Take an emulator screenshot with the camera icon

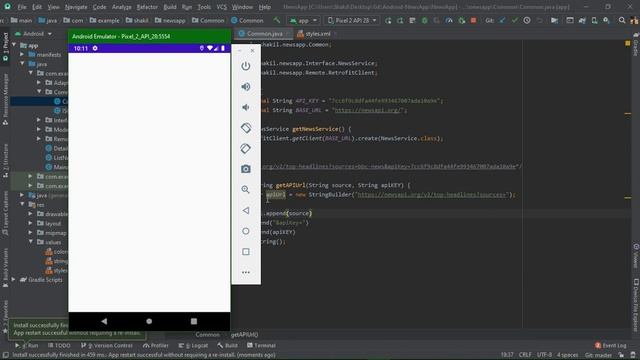point(246,169)
